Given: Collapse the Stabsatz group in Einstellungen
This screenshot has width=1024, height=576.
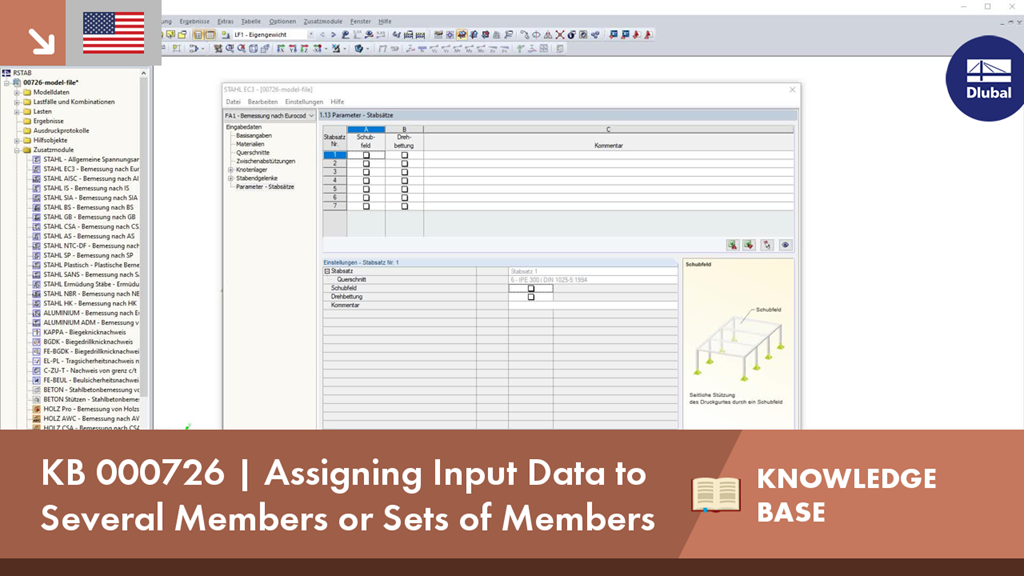Looking at the screenshot, I should point(327,271).
